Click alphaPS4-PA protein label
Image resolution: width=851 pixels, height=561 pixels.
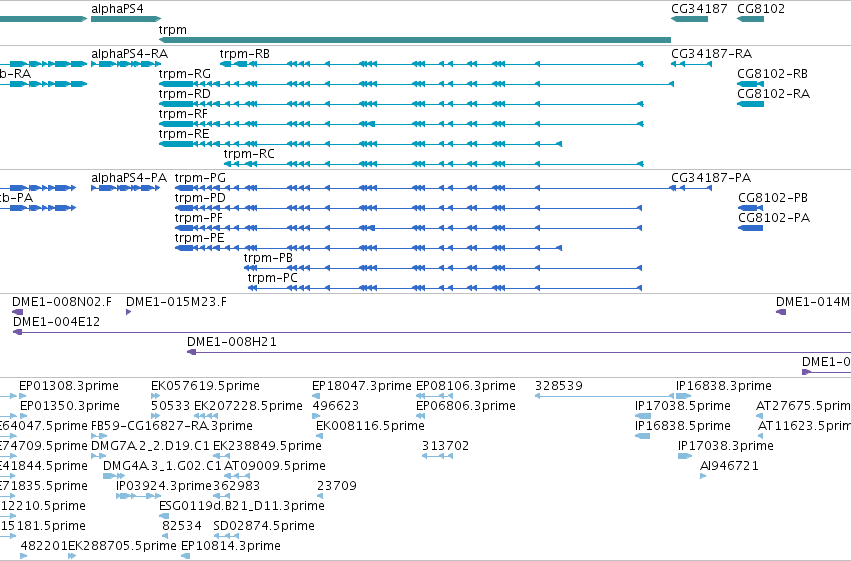pos(129,178)
